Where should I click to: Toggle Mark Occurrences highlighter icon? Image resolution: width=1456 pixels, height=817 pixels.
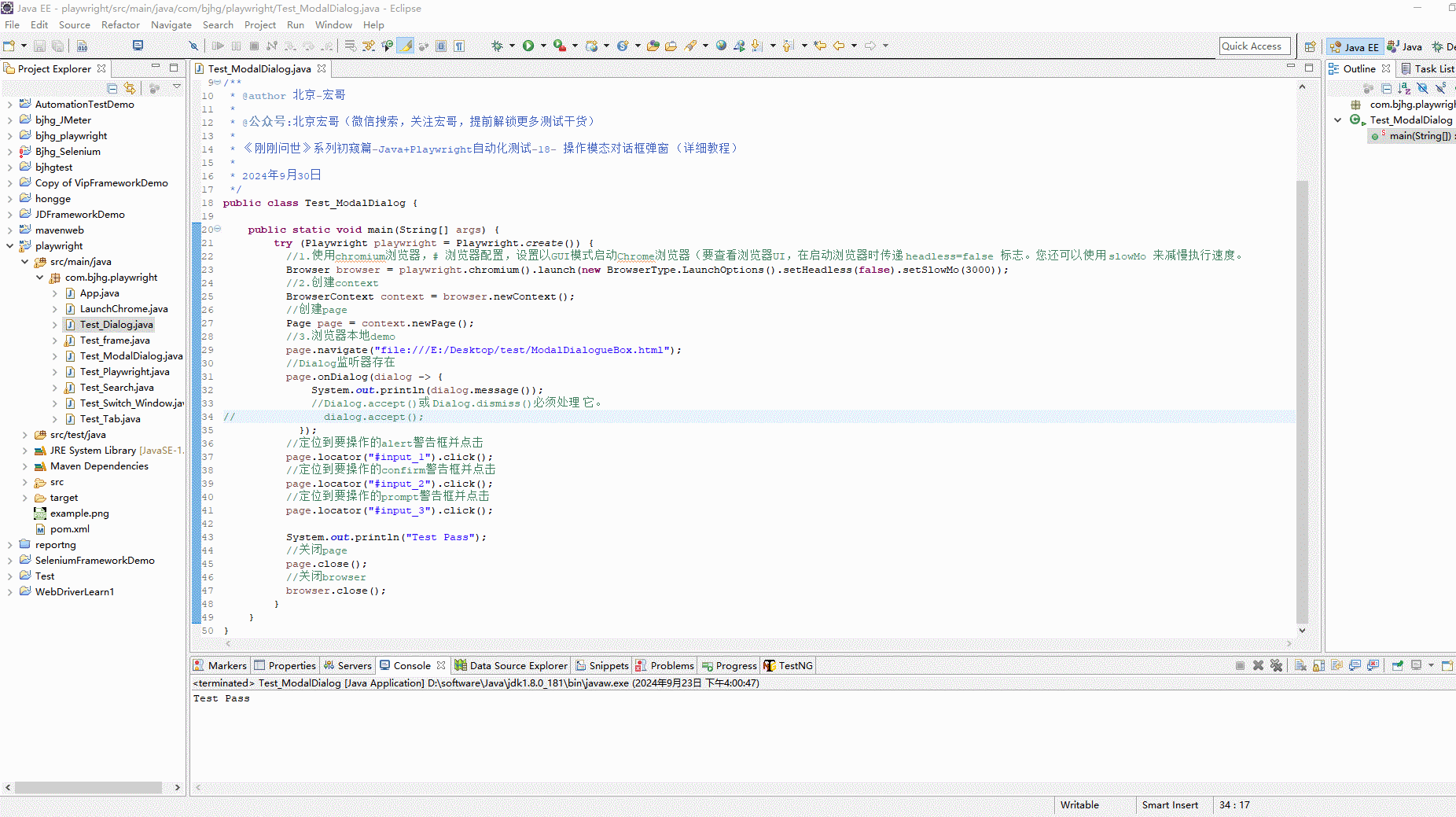pos(406,46)
